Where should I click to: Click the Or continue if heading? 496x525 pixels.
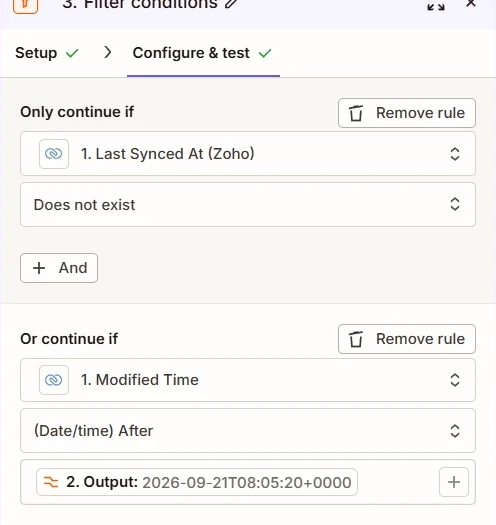coord(69,339)
